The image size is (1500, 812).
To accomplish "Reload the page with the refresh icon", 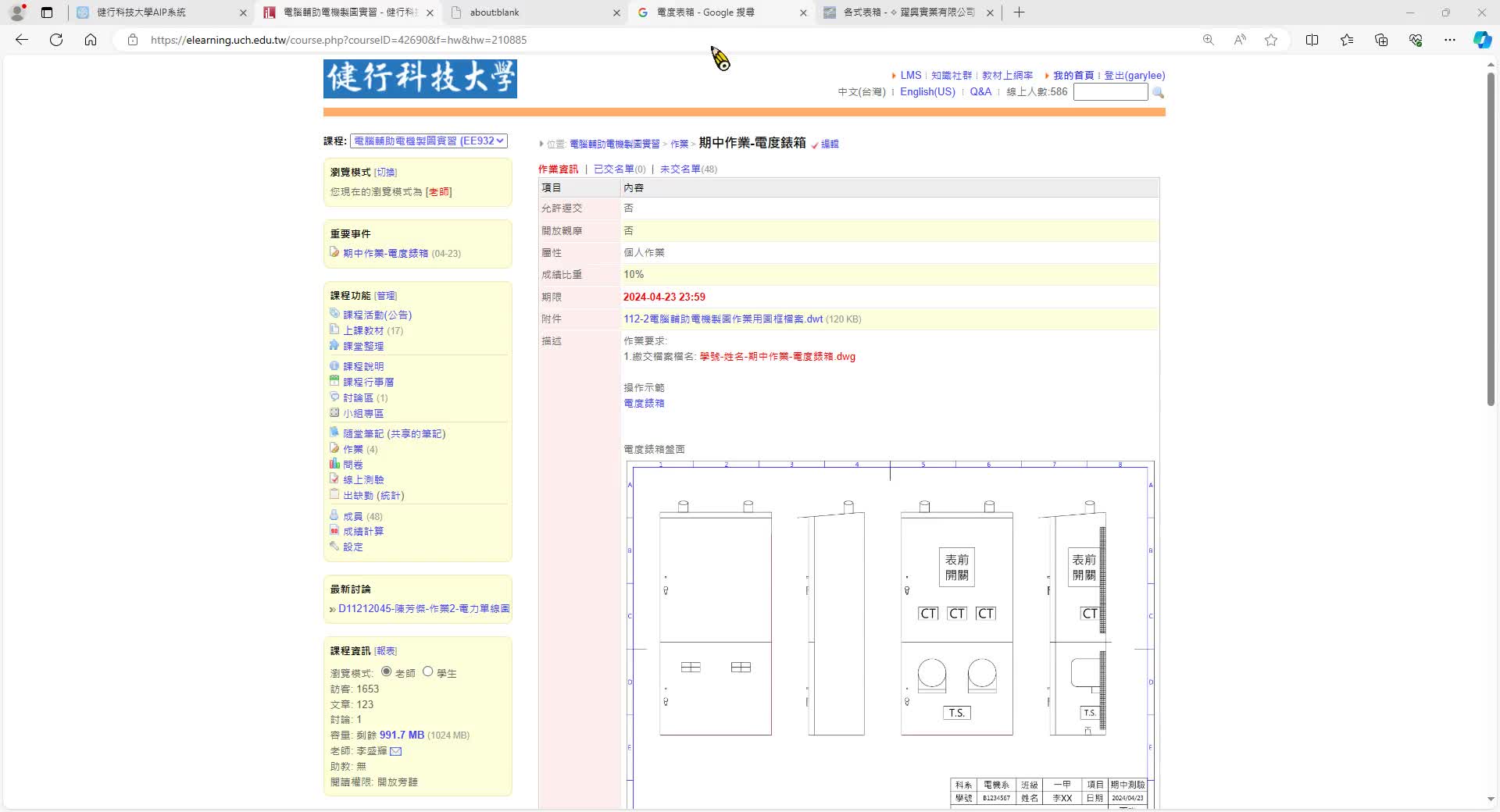I will click(x=56, y=40).
